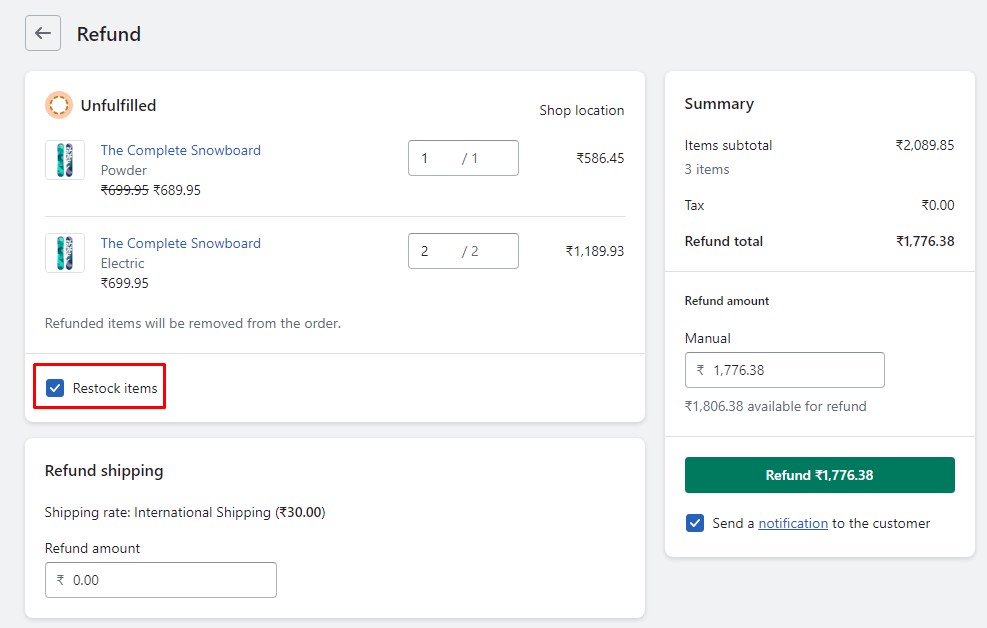Click the ₹1,806.38 available for refund text
The height and width of the screenshot is (628, 987).
click(x=775, y=406)
